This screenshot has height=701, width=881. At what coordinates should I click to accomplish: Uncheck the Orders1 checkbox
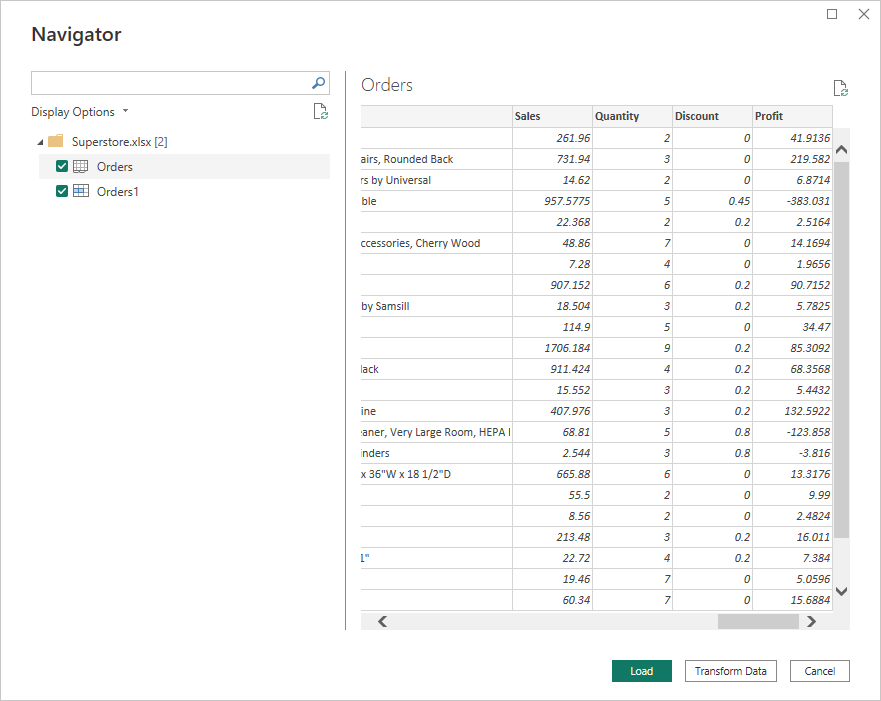point(62,191)
